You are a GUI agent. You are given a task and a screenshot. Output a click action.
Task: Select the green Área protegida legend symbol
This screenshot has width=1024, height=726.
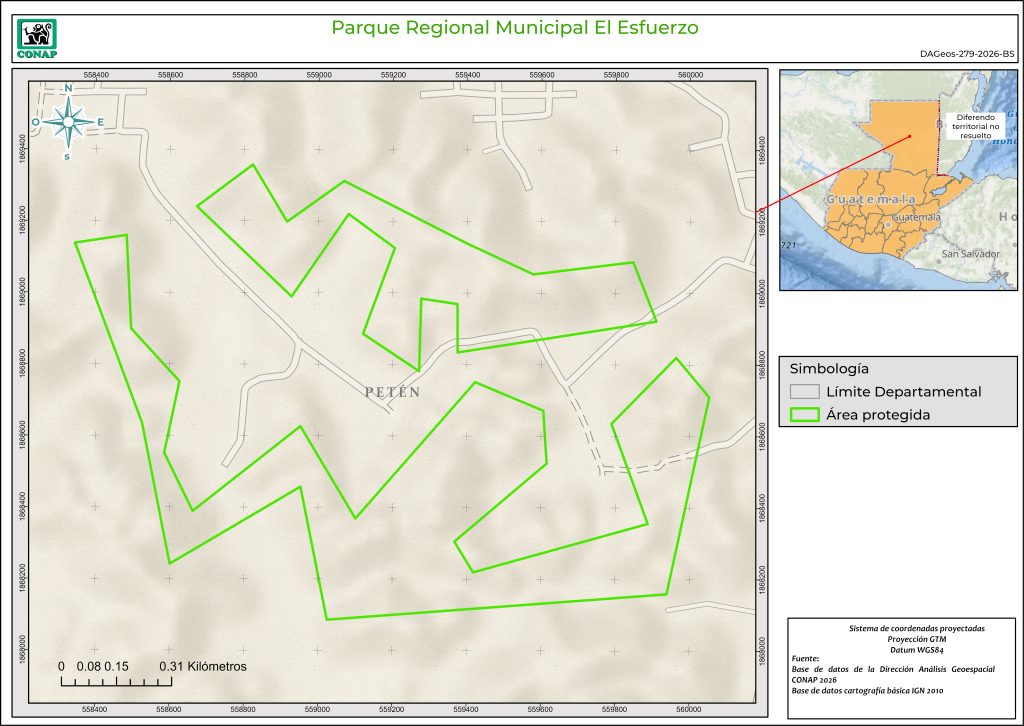point(803,416)
